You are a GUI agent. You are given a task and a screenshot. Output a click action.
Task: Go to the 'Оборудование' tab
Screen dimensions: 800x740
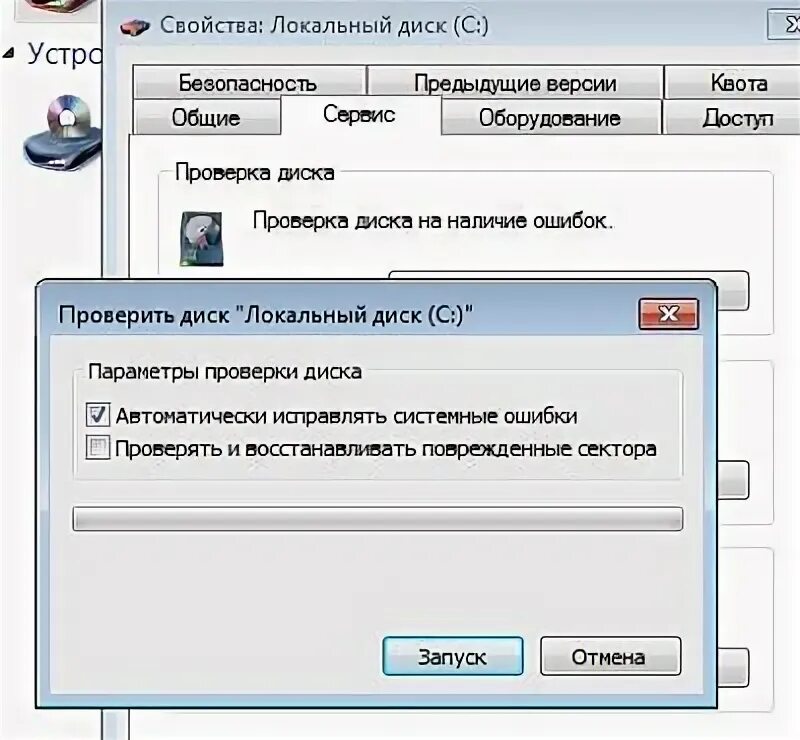(551, 117)
